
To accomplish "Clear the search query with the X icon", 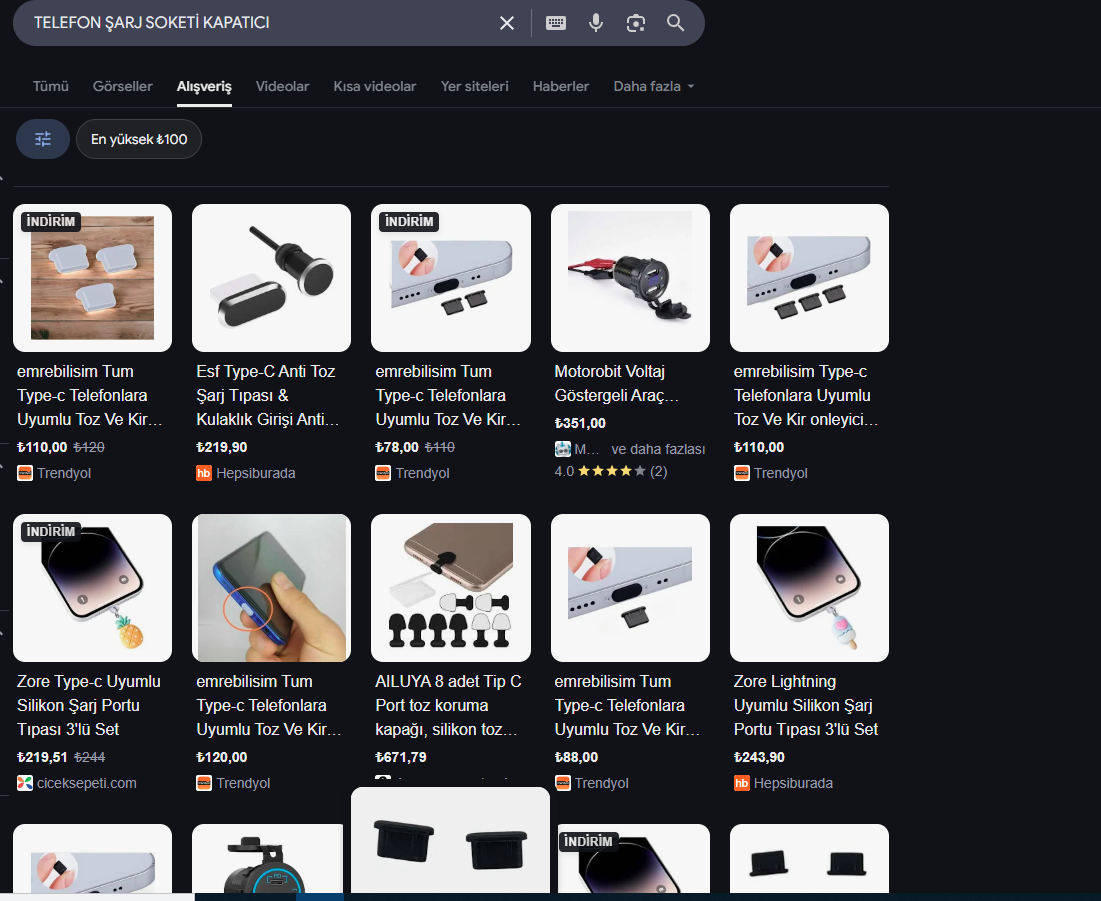I will (x=506, y=23).
